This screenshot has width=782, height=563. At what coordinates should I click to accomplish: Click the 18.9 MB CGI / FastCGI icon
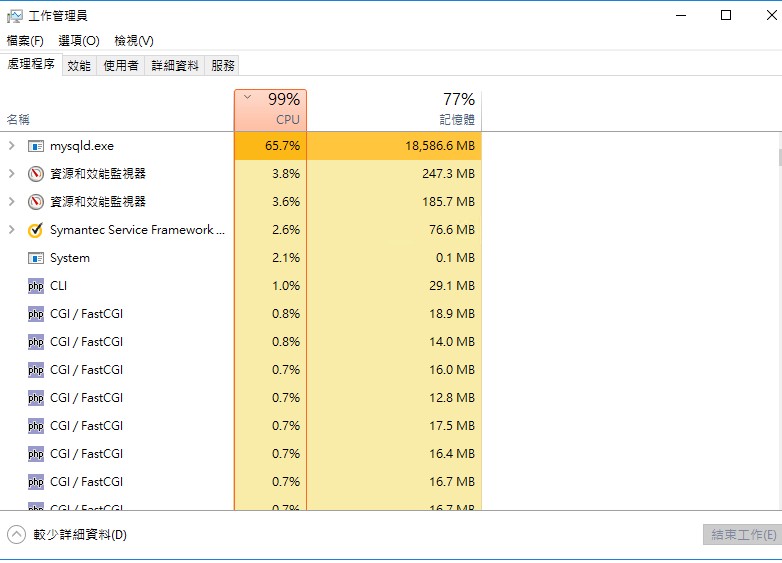[x=36, y=314]
